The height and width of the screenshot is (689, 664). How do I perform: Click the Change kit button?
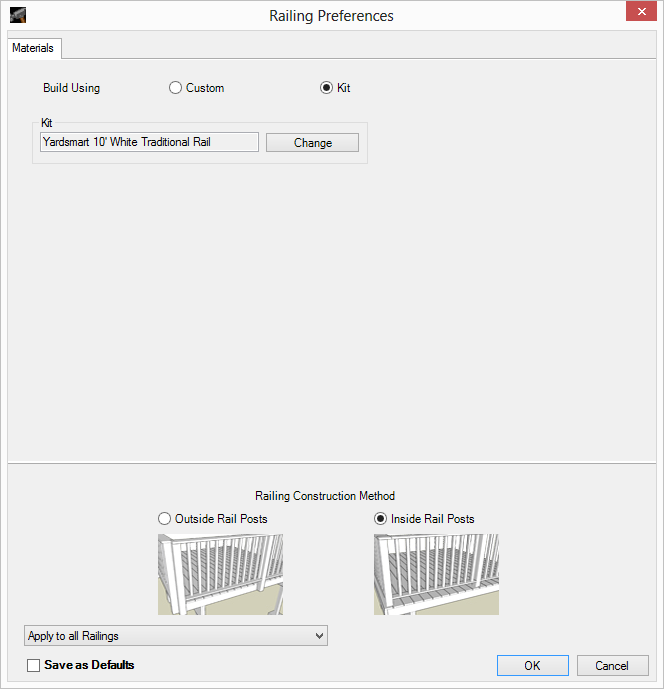[312, 143]
